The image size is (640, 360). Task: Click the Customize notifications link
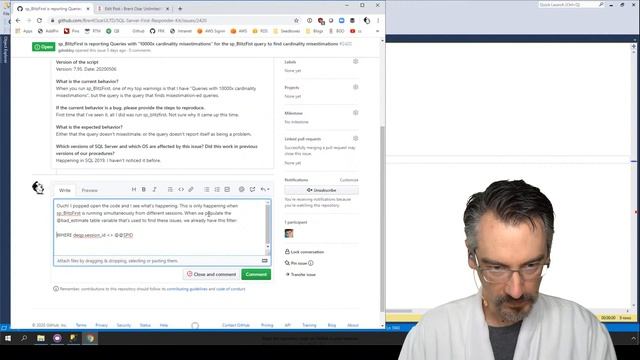pyautogui.click(x=349, y=180)
